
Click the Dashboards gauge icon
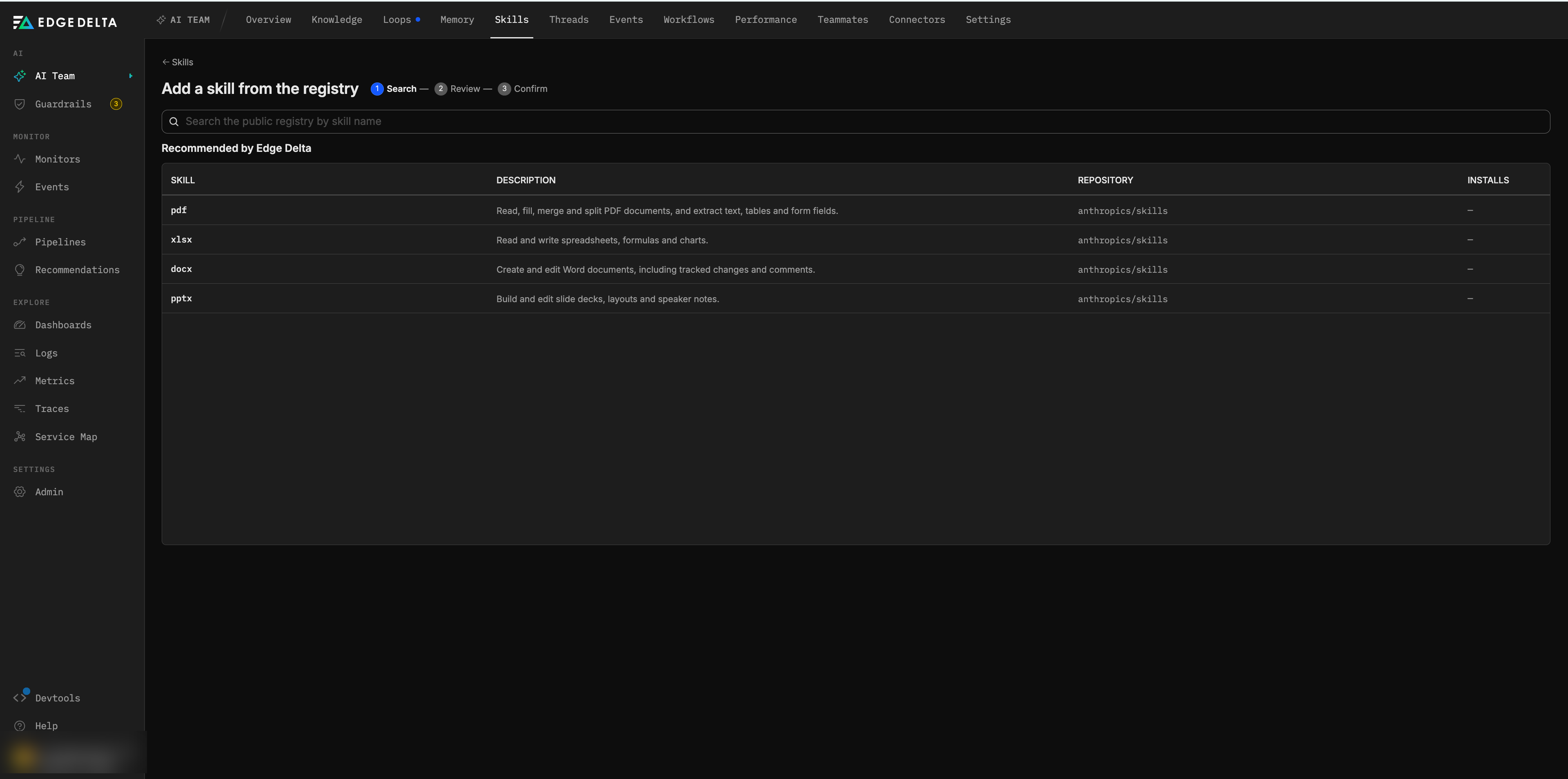point(20,325)
